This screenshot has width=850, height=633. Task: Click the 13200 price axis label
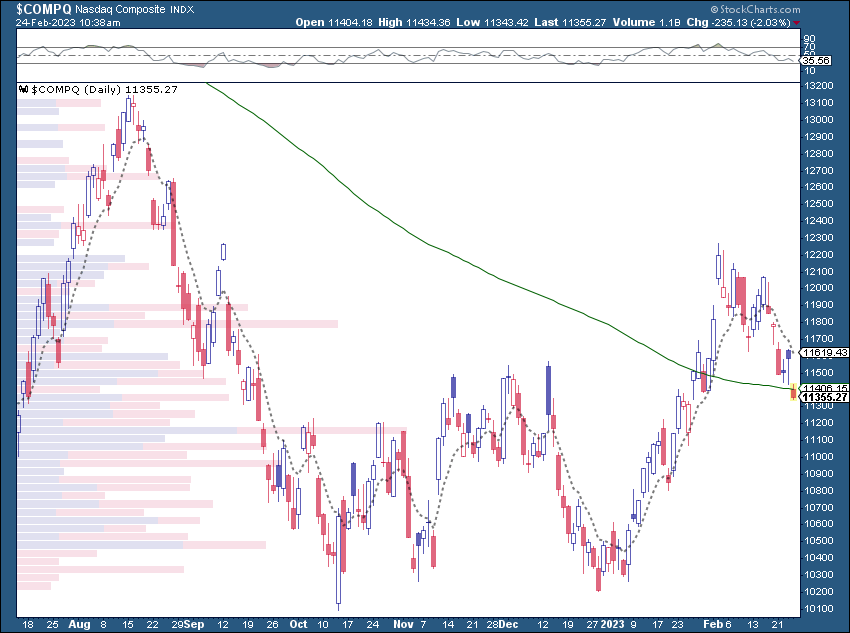[x=819, y=86]
